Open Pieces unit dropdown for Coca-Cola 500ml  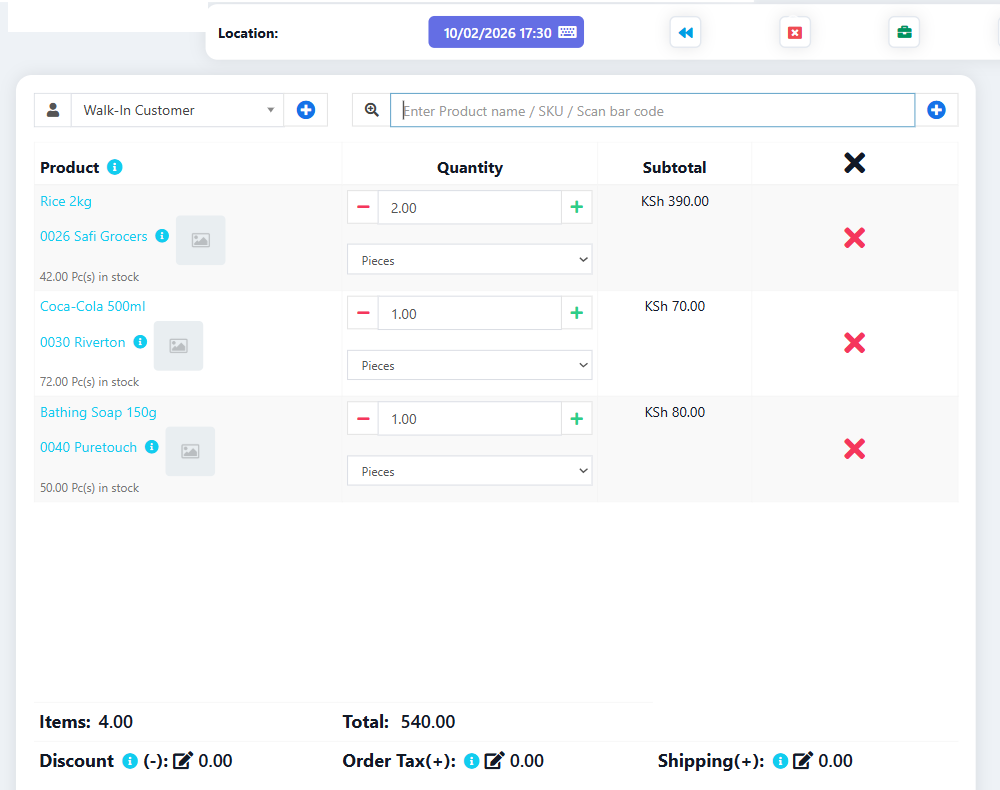click(469, 365)
